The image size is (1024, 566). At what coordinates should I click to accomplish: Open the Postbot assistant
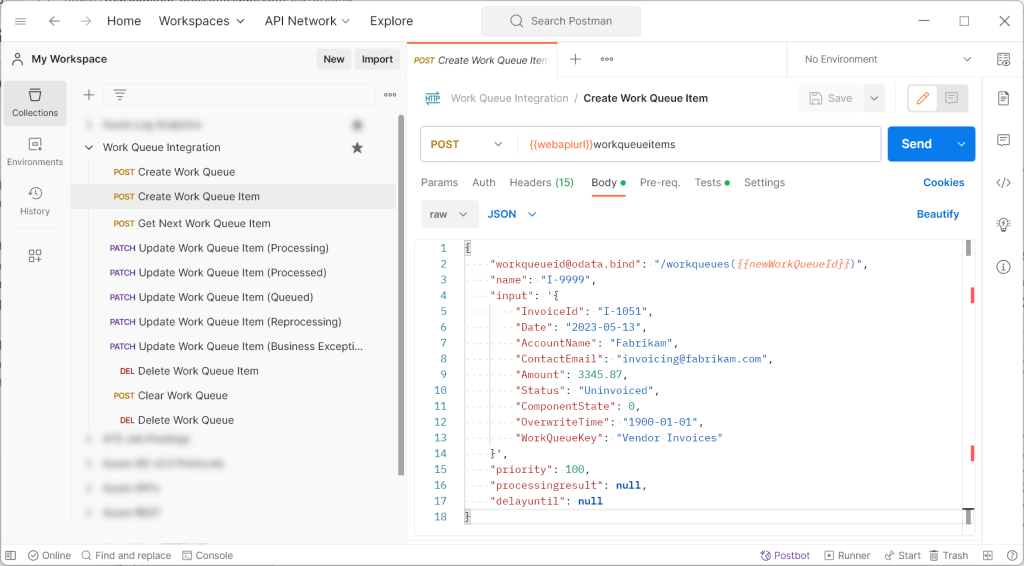pos(786,555)
